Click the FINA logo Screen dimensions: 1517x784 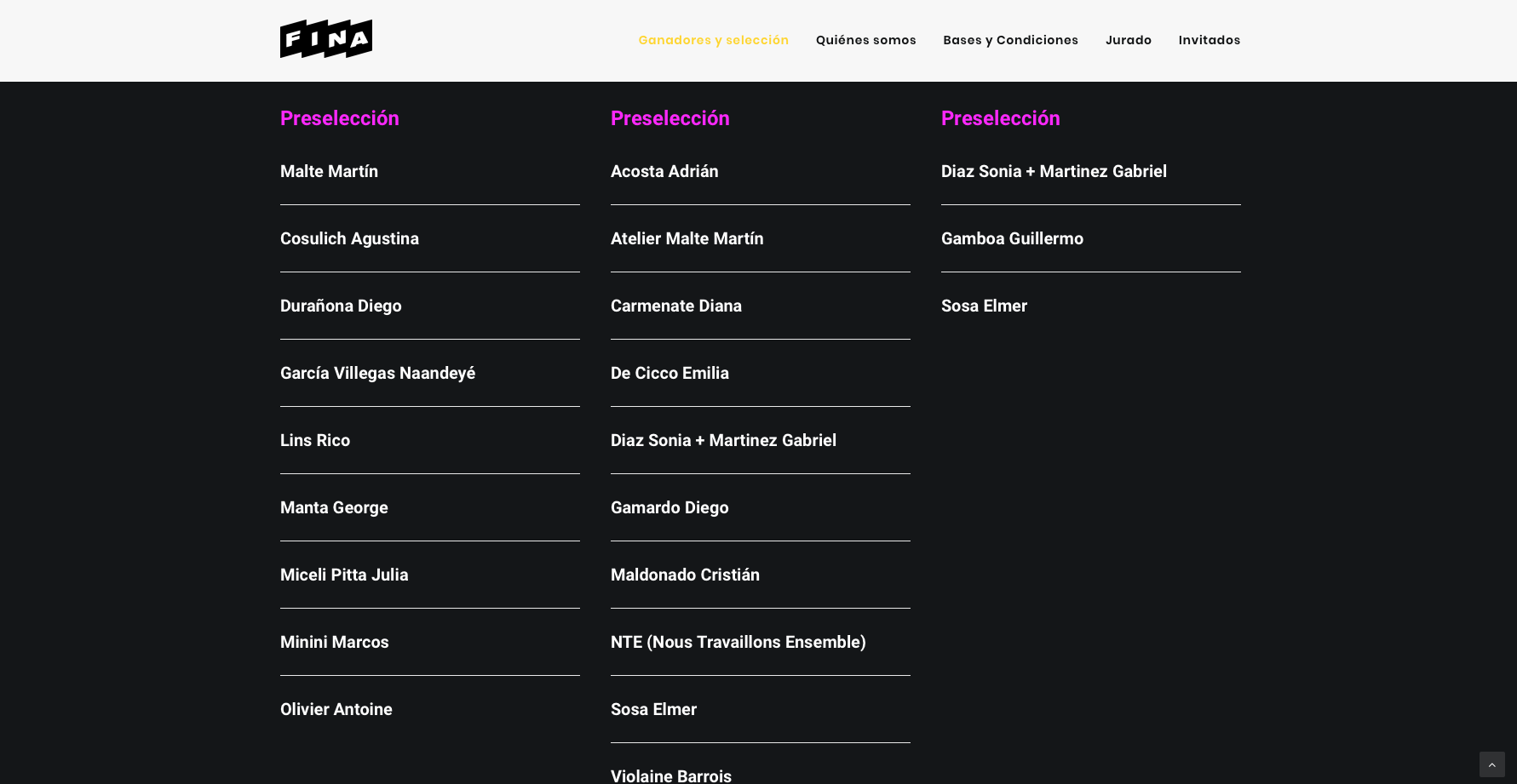click(x=325, y=39)
